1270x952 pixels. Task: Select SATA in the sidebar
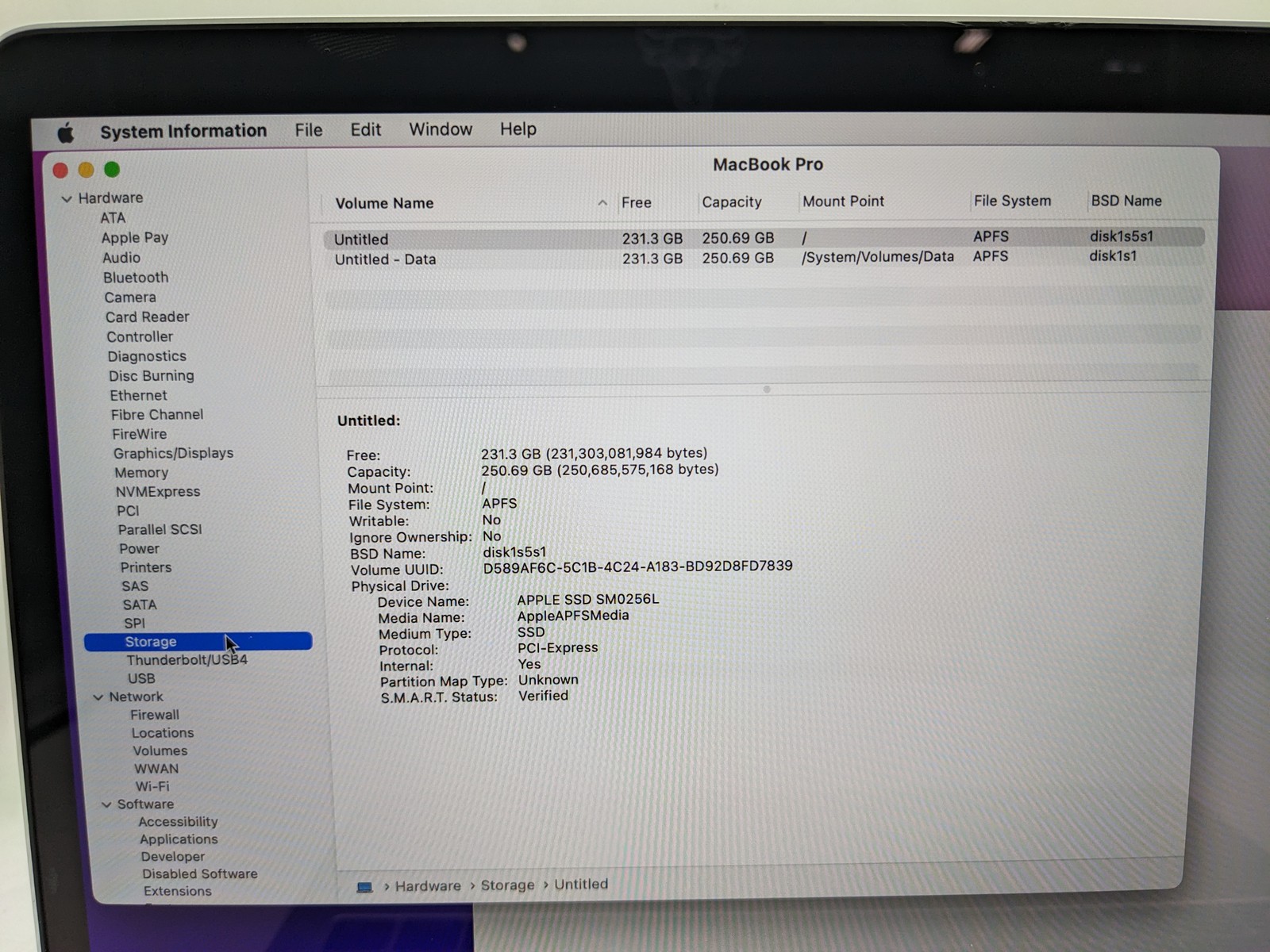click(140, 605)
